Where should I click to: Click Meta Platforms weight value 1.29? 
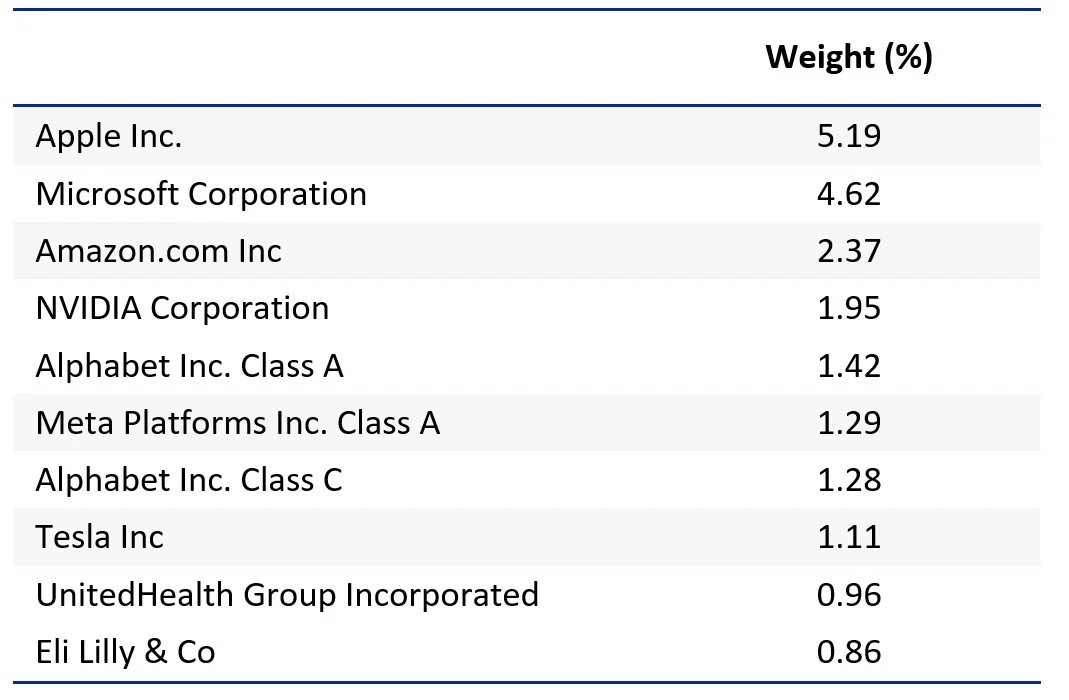849,423
